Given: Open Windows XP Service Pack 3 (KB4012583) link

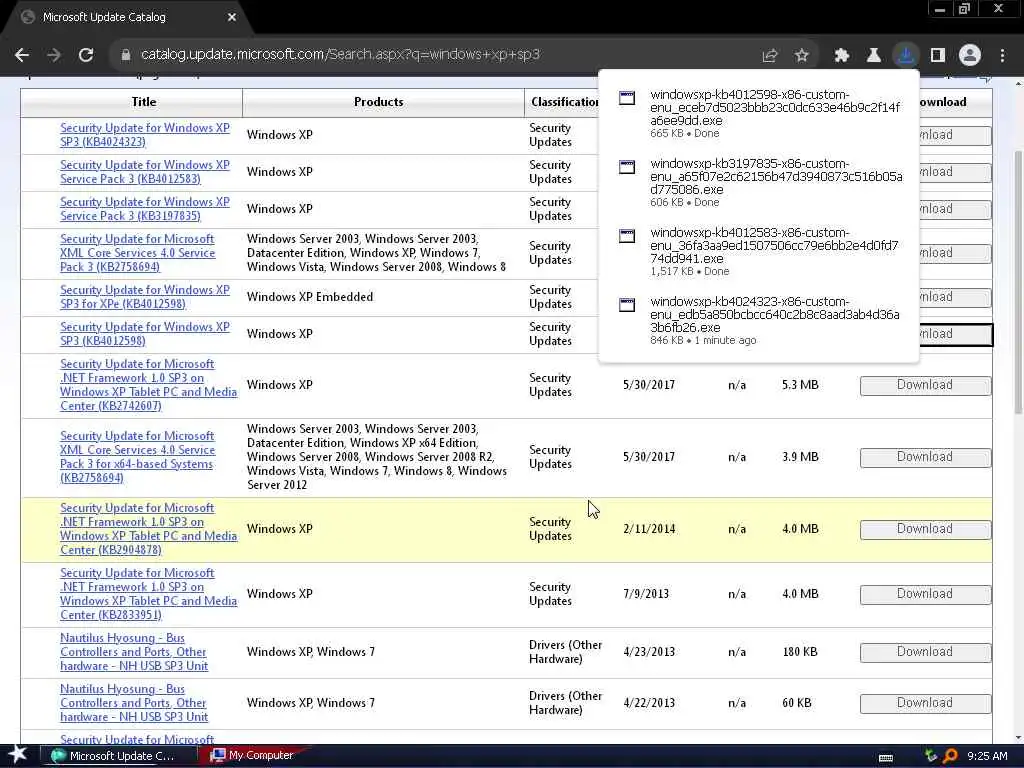Looking at the screenshot, I should [145, 172].
